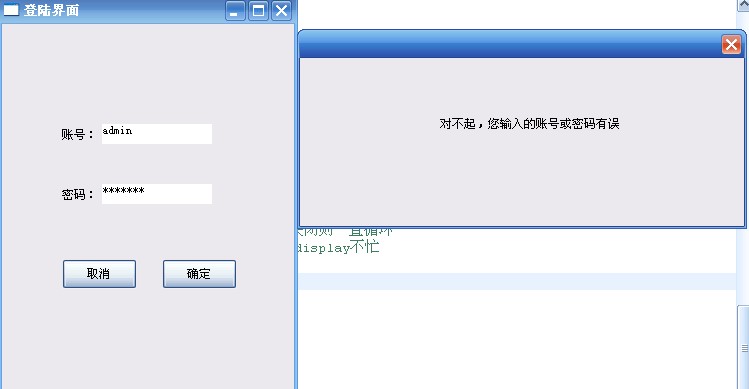This screenshot has height=389, width=749.
Task: Click the 账号： label
Action: point(77,134)
